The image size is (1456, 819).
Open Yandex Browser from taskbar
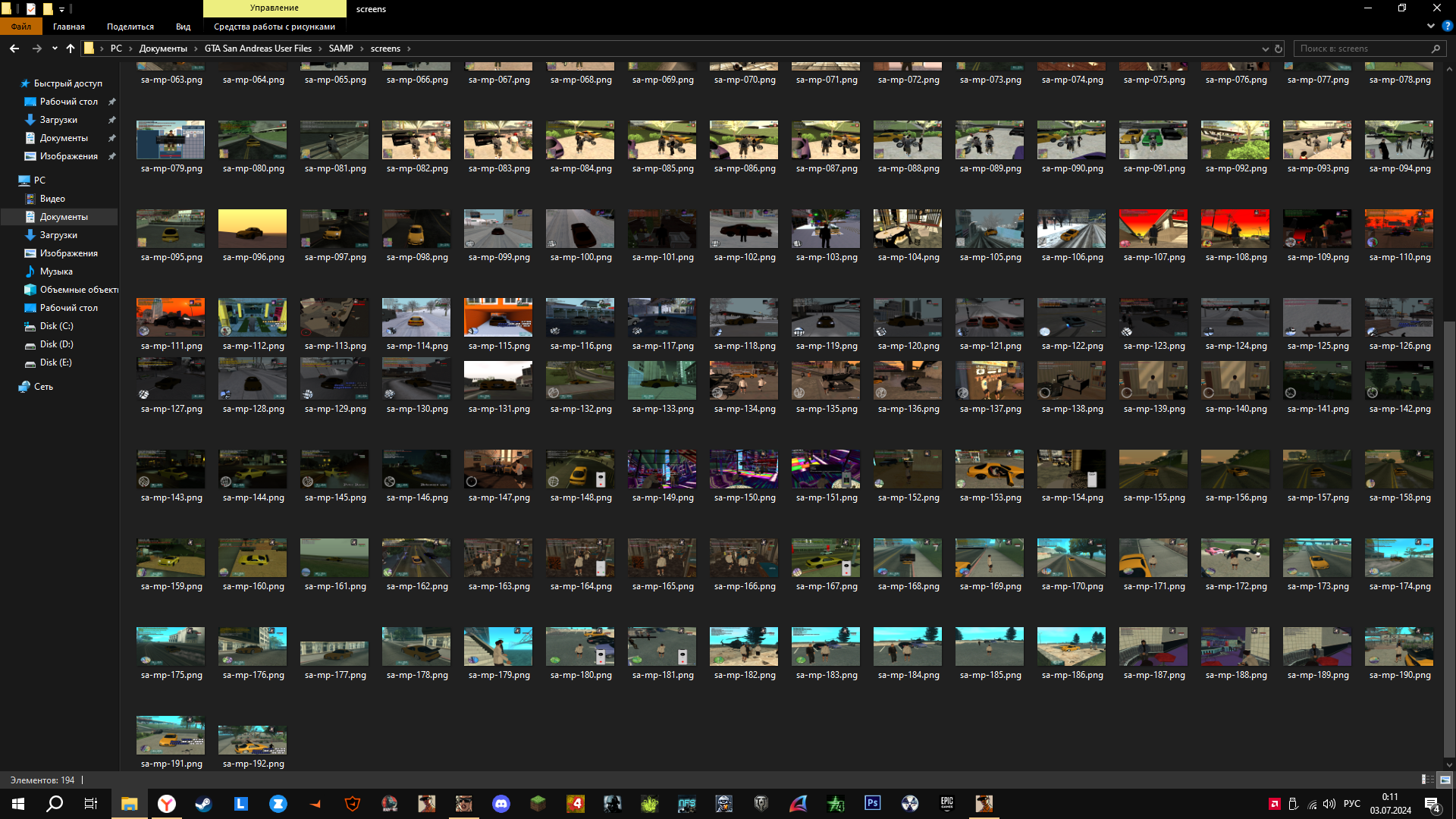point(166,804)
